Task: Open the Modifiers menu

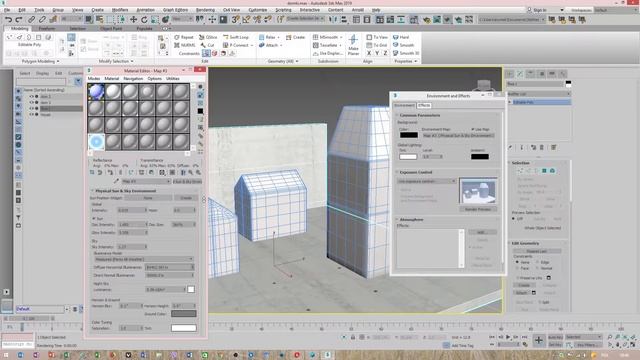Action: tap(120, 10)
